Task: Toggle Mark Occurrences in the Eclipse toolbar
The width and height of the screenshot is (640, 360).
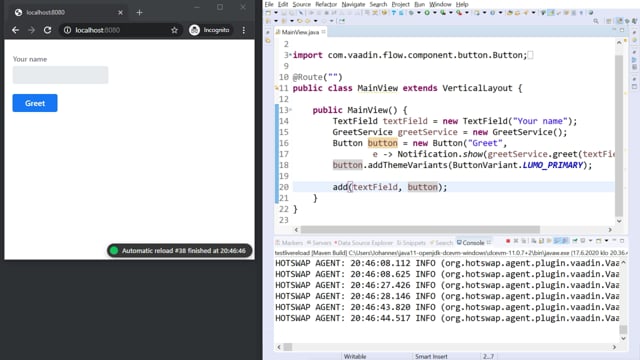Action: (x=551, y=13)
